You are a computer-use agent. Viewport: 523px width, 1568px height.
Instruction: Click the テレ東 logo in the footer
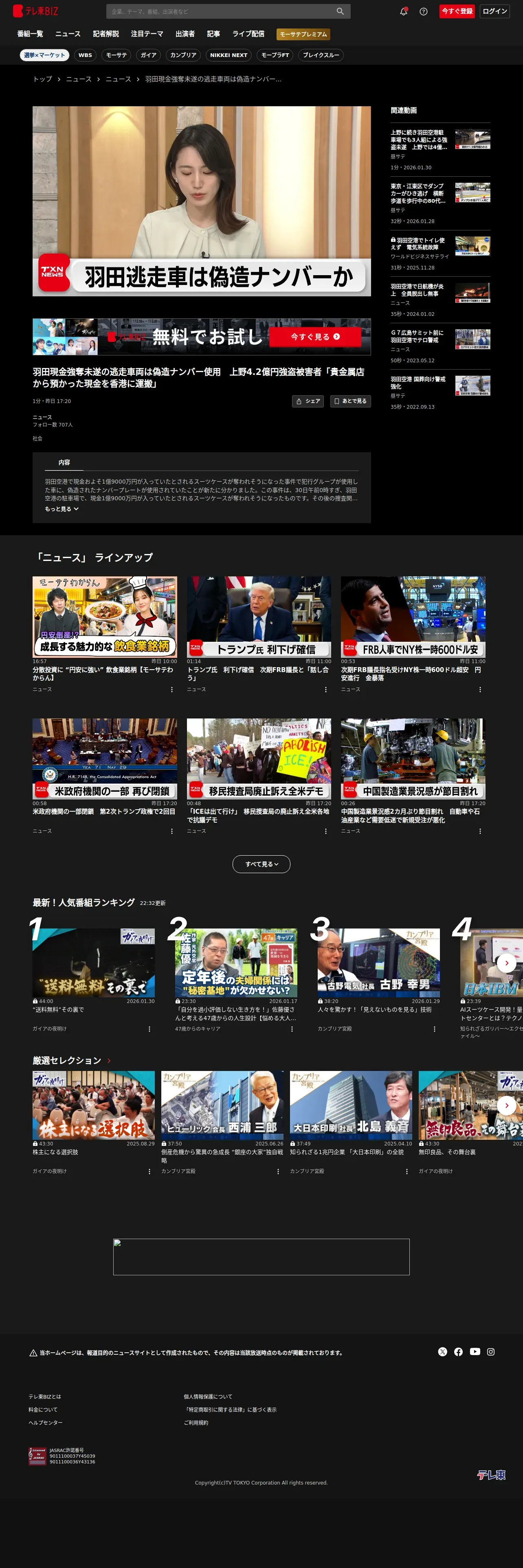pos(491,1475)
